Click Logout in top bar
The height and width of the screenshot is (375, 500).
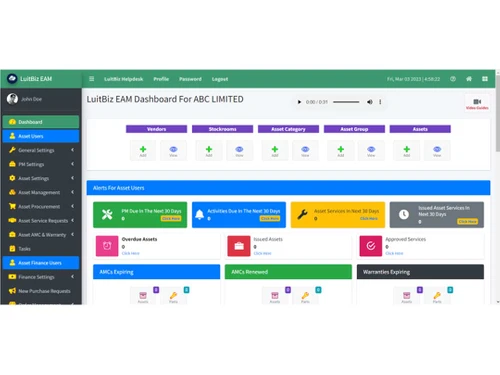click(x=220, y=79)
